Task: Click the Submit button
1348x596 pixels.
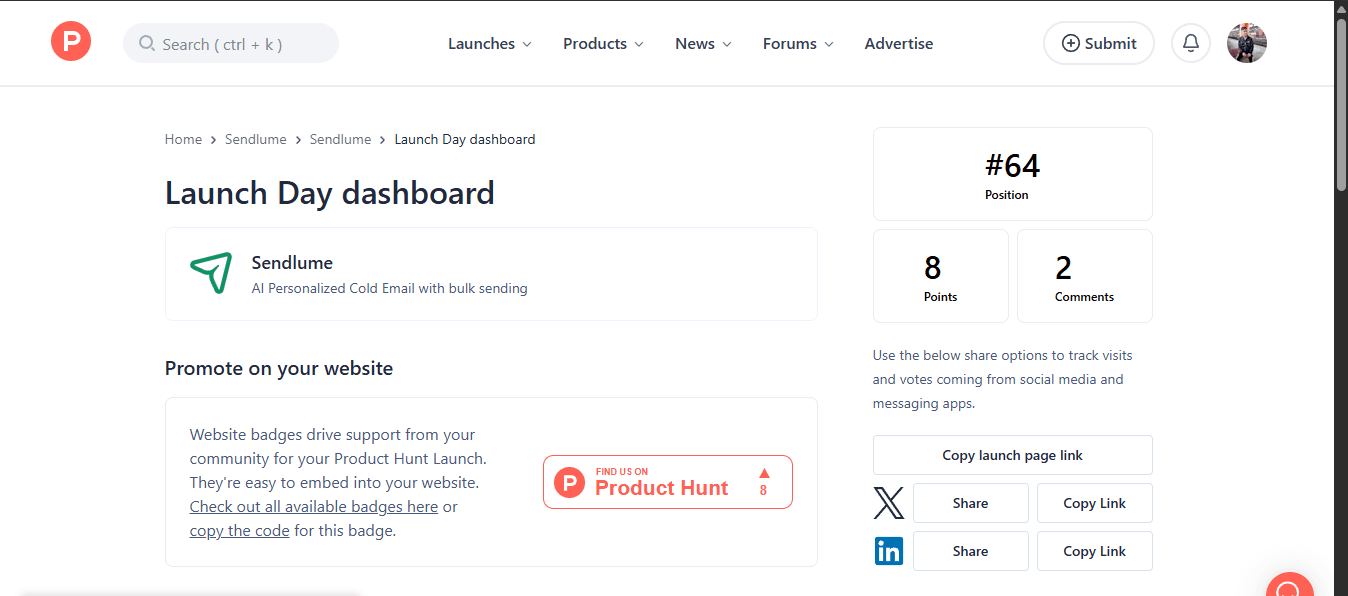Action: [x=1098, y=43]
